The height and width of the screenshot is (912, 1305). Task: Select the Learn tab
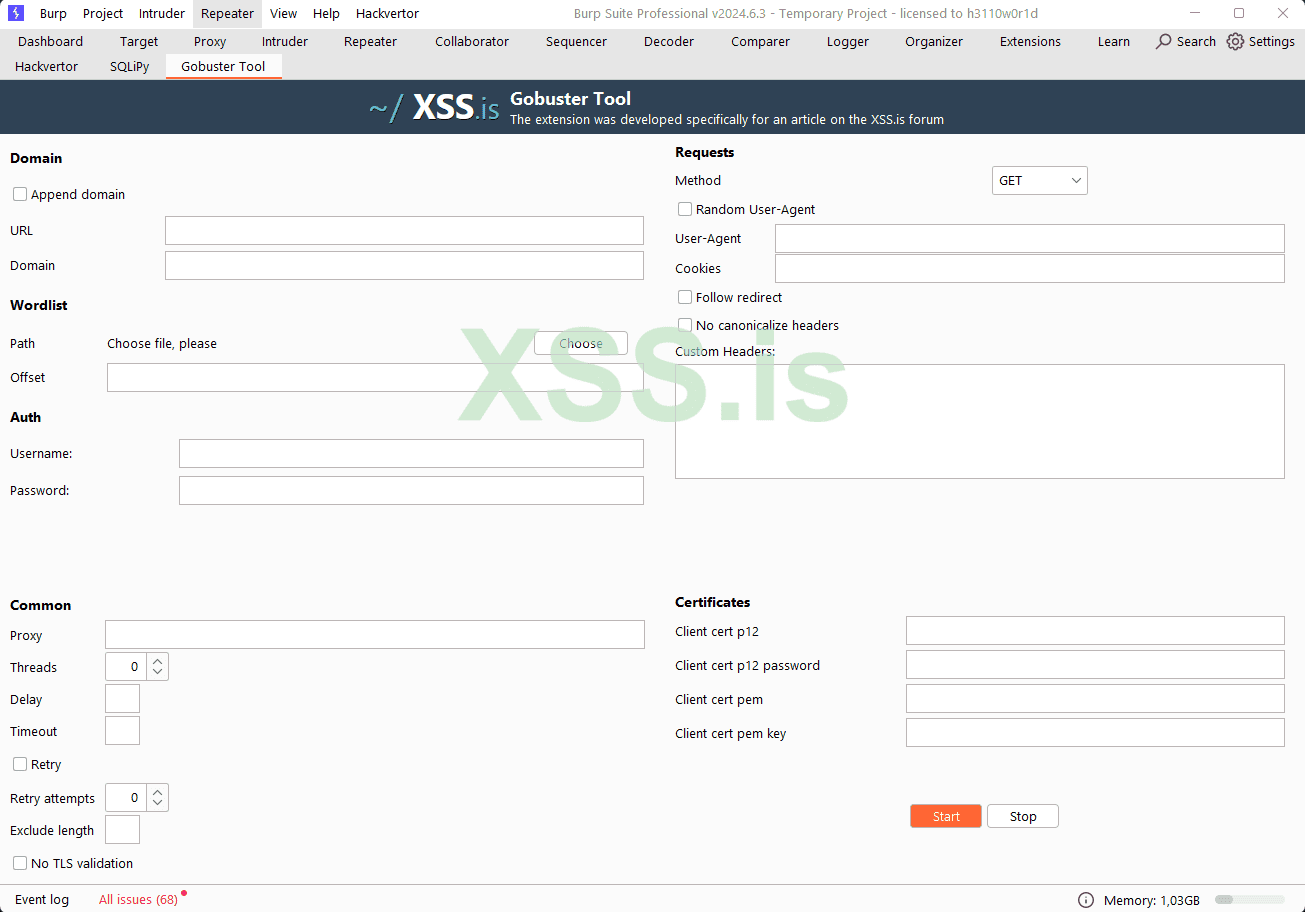[x=1114, y=41]
